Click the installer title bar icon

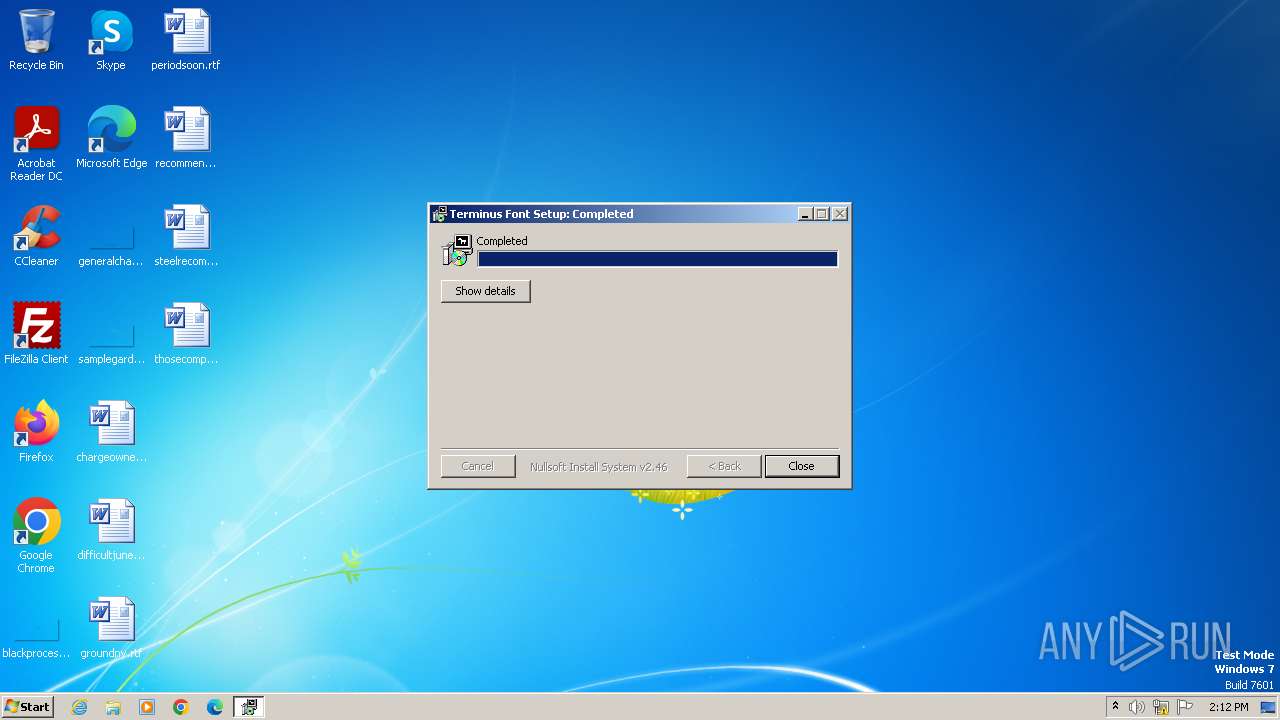click(x=439, y=214)
